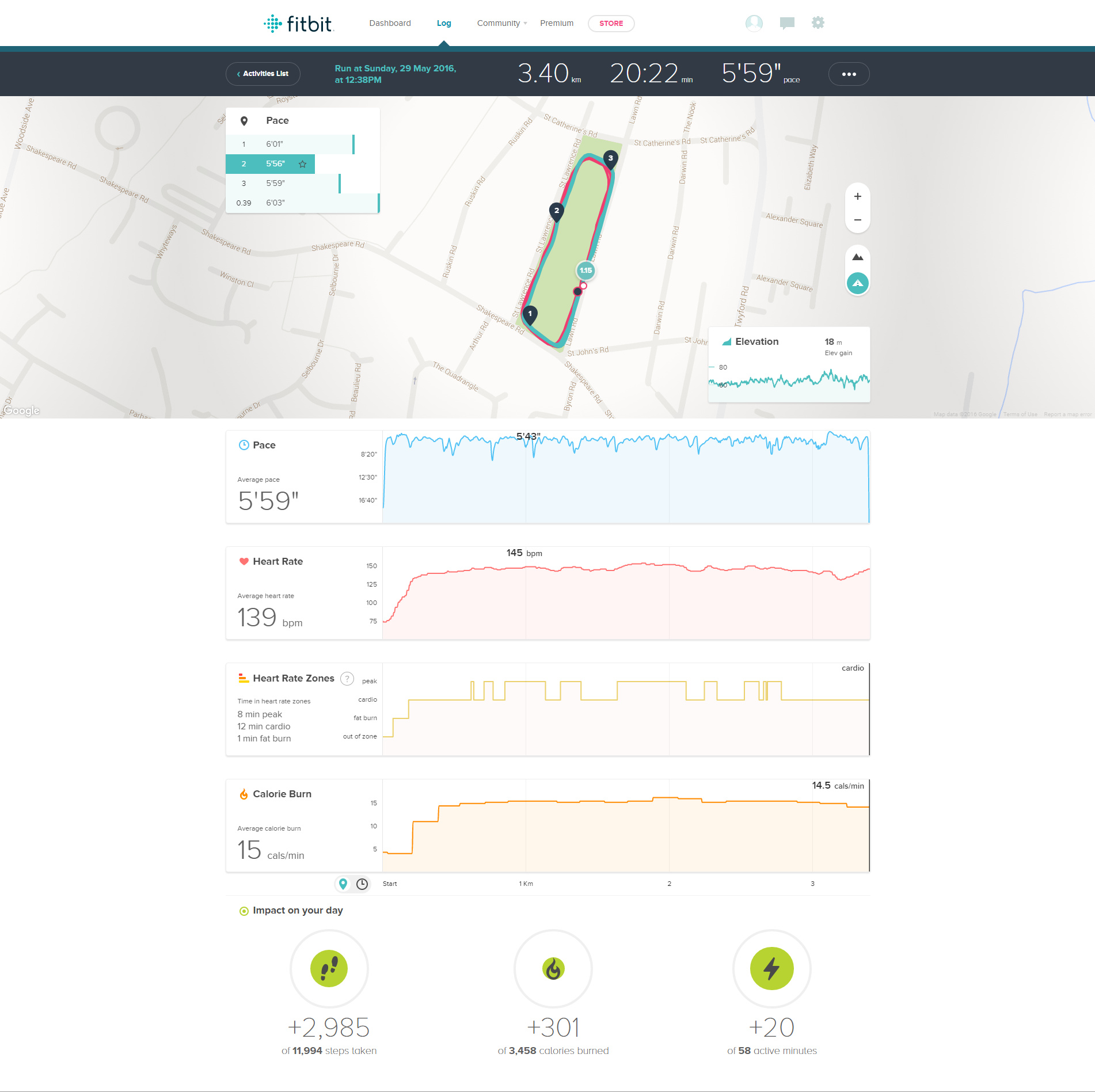The height and width of the screenshot is (1092, 1095).
Task: Click the Google logo on the map
Action: [x=21, y=410]
